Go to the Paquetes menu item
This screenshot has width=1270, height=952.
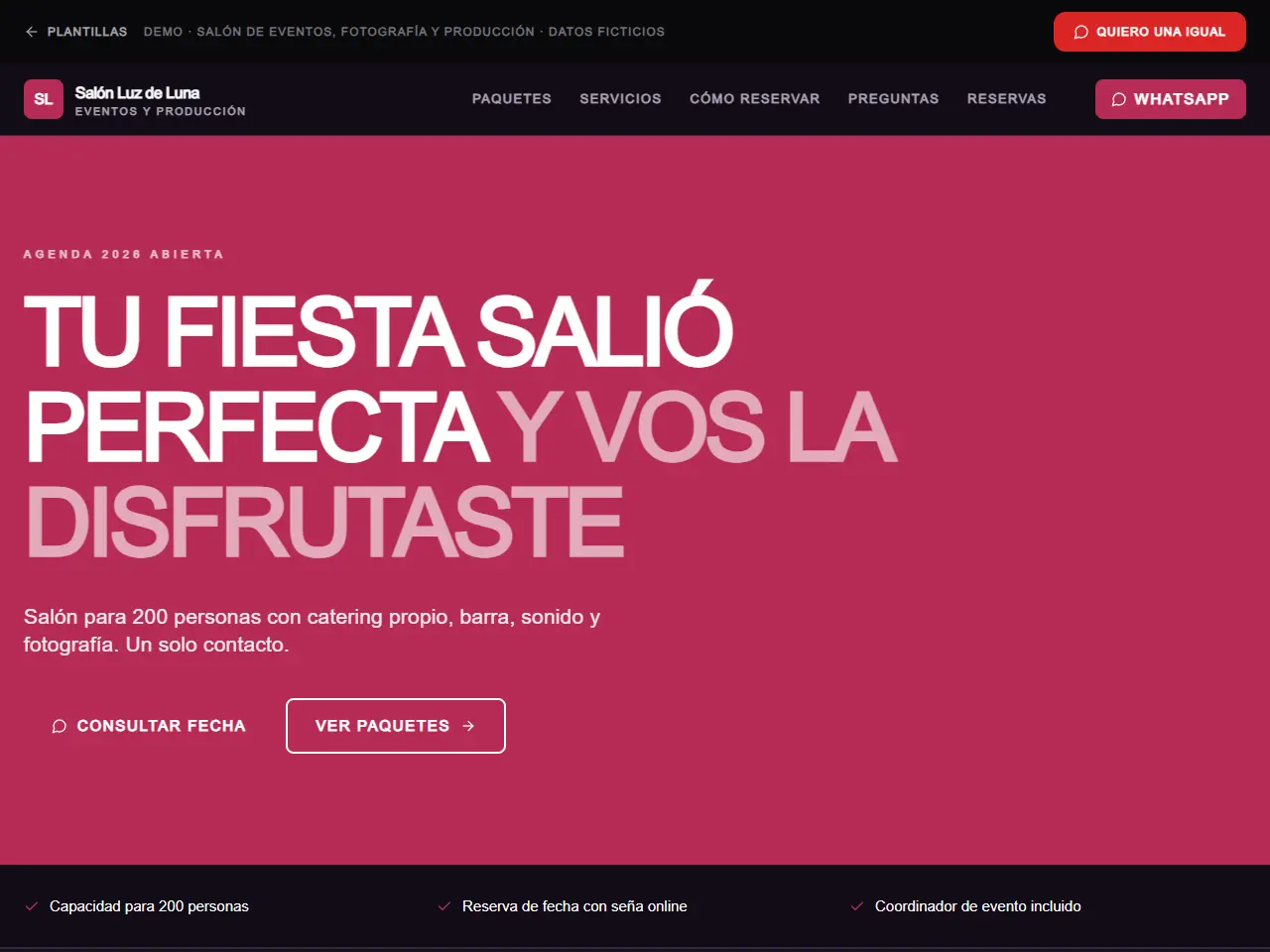pyautogui.click(x=512, y=99)
